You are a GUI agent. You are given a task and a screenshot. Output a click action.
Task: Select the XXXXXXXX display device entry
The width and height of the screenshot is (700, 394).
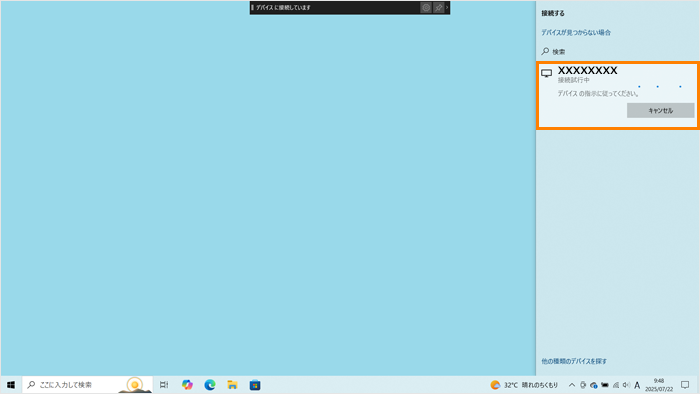(617, 95)
